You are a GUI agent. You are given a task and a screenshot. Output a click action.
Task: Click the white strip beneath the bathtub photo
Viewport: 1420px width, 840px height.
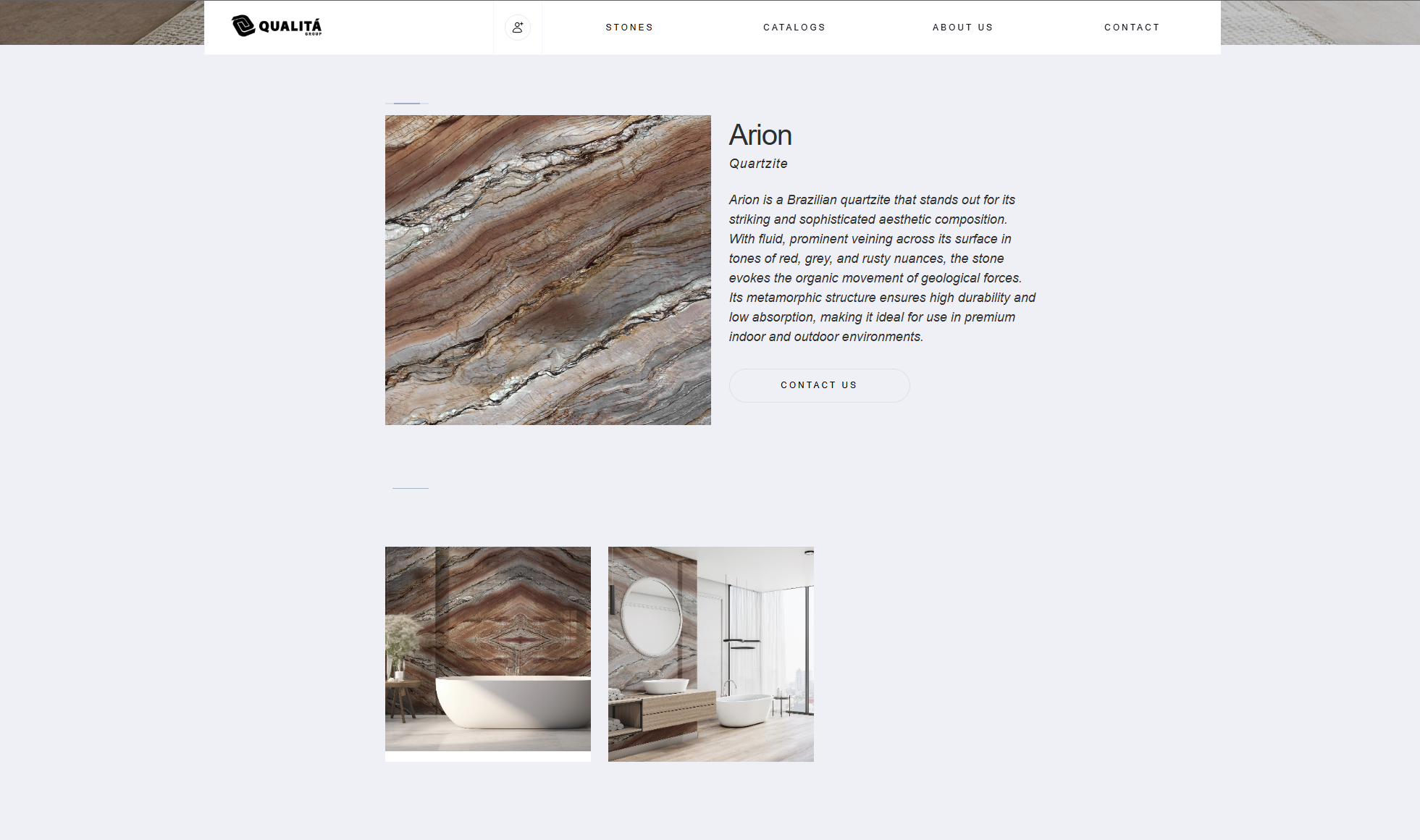pos(487,757)
